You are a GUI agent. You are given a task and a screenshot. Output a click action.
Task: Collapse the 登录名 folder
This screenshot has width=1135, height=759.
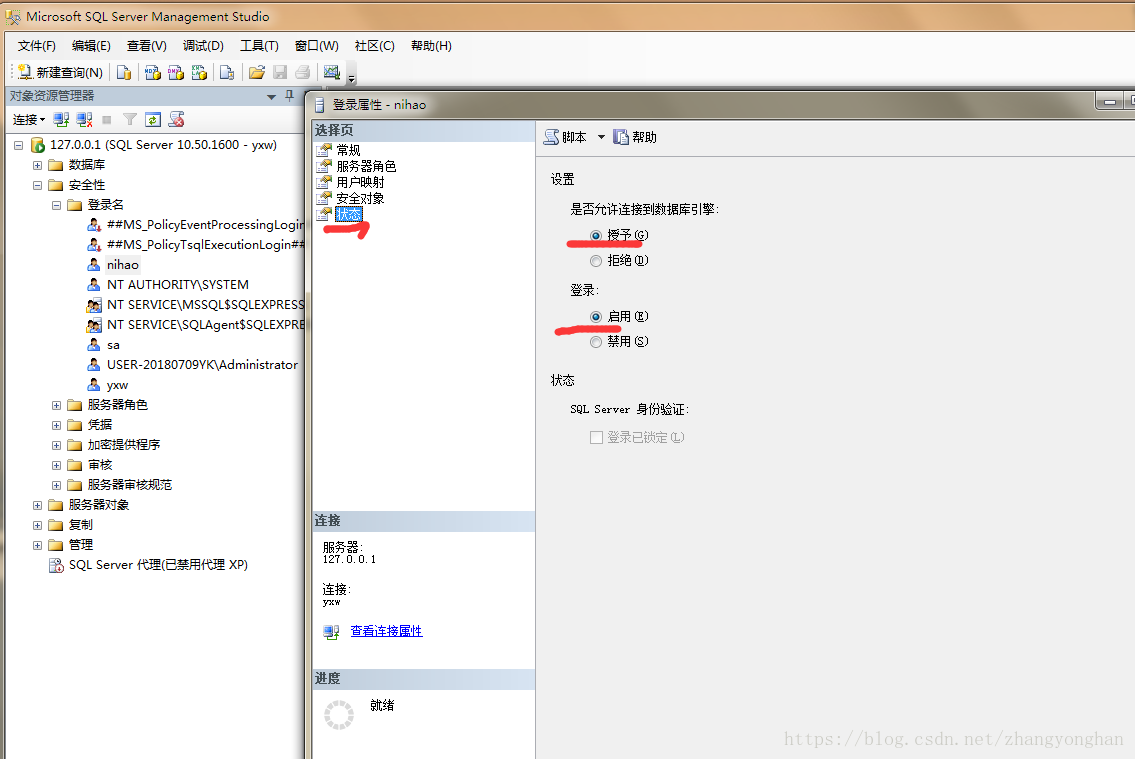[56, 205]
